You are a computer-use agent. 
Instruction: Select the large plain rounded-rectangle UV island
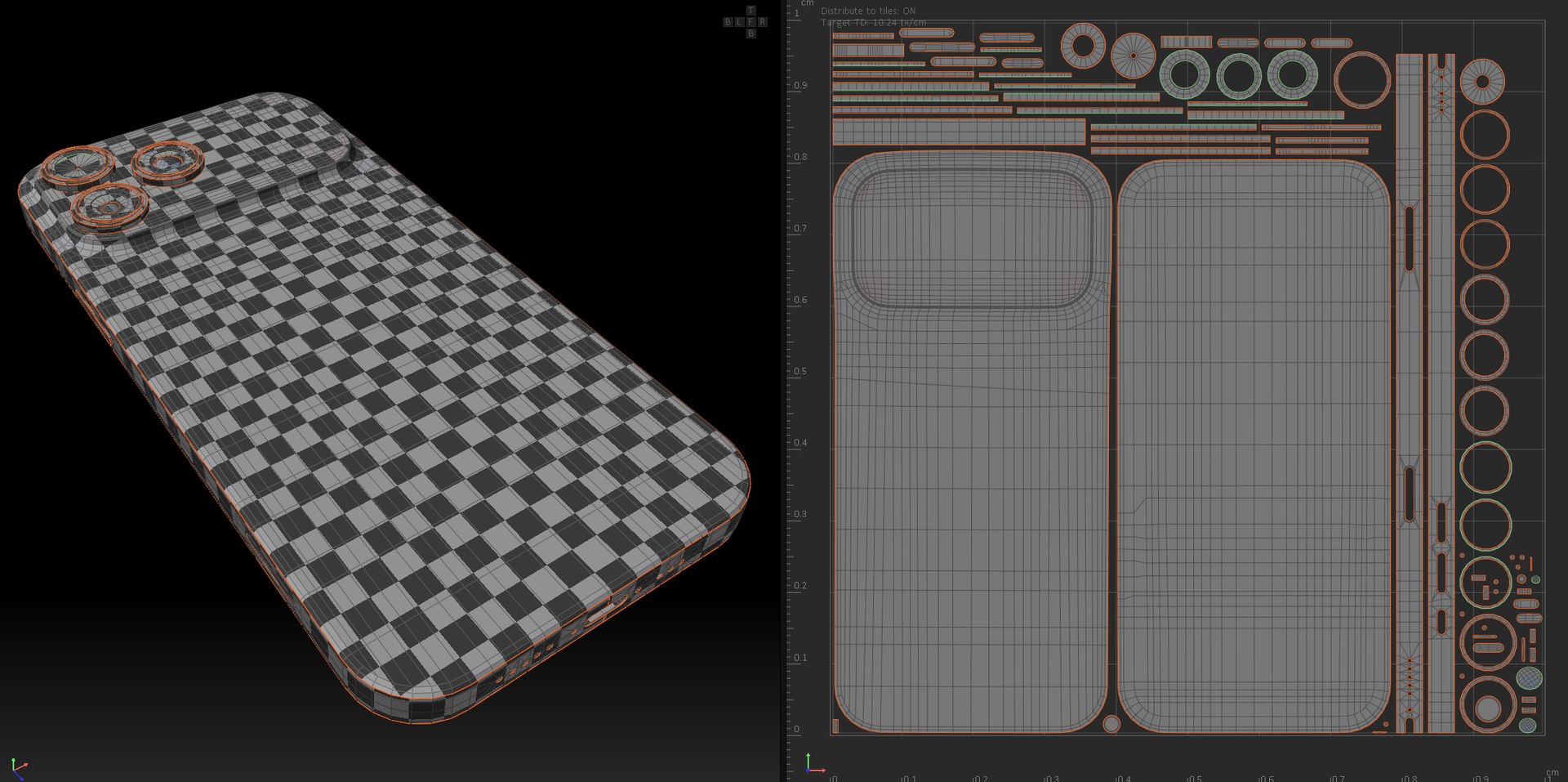tap(1254, 445)
